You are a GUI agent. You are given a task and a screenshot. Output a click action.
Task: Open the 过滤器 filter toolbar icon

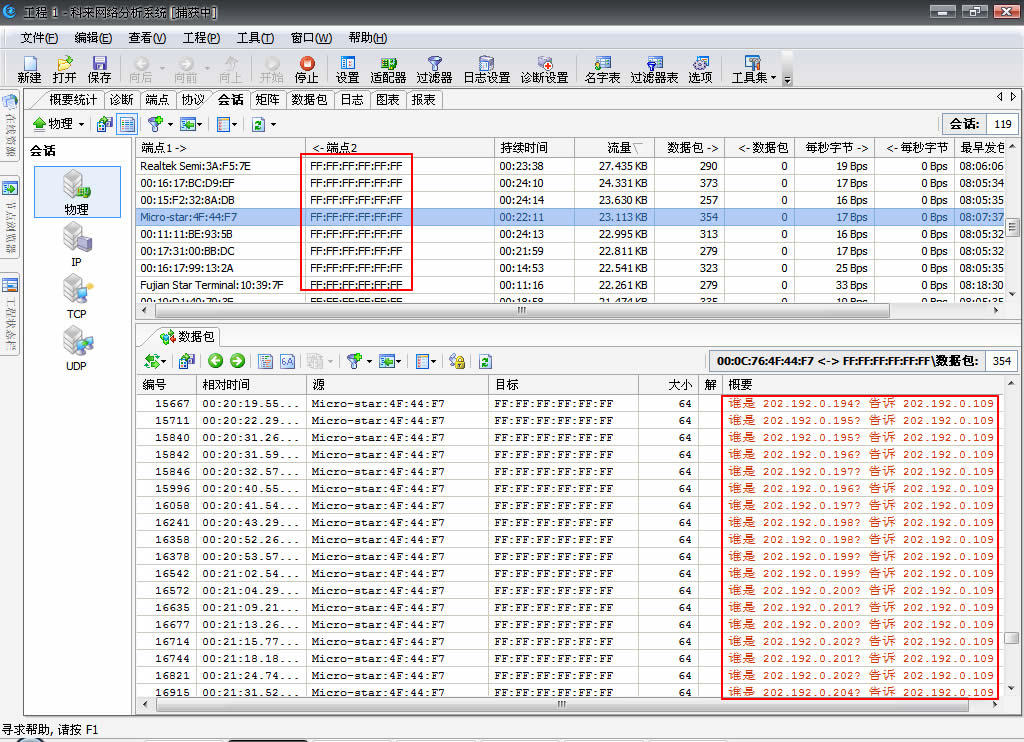point(434,69)
